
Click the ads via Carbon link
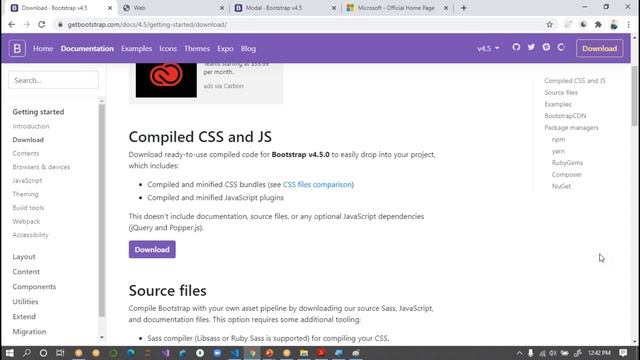(223, 86)
